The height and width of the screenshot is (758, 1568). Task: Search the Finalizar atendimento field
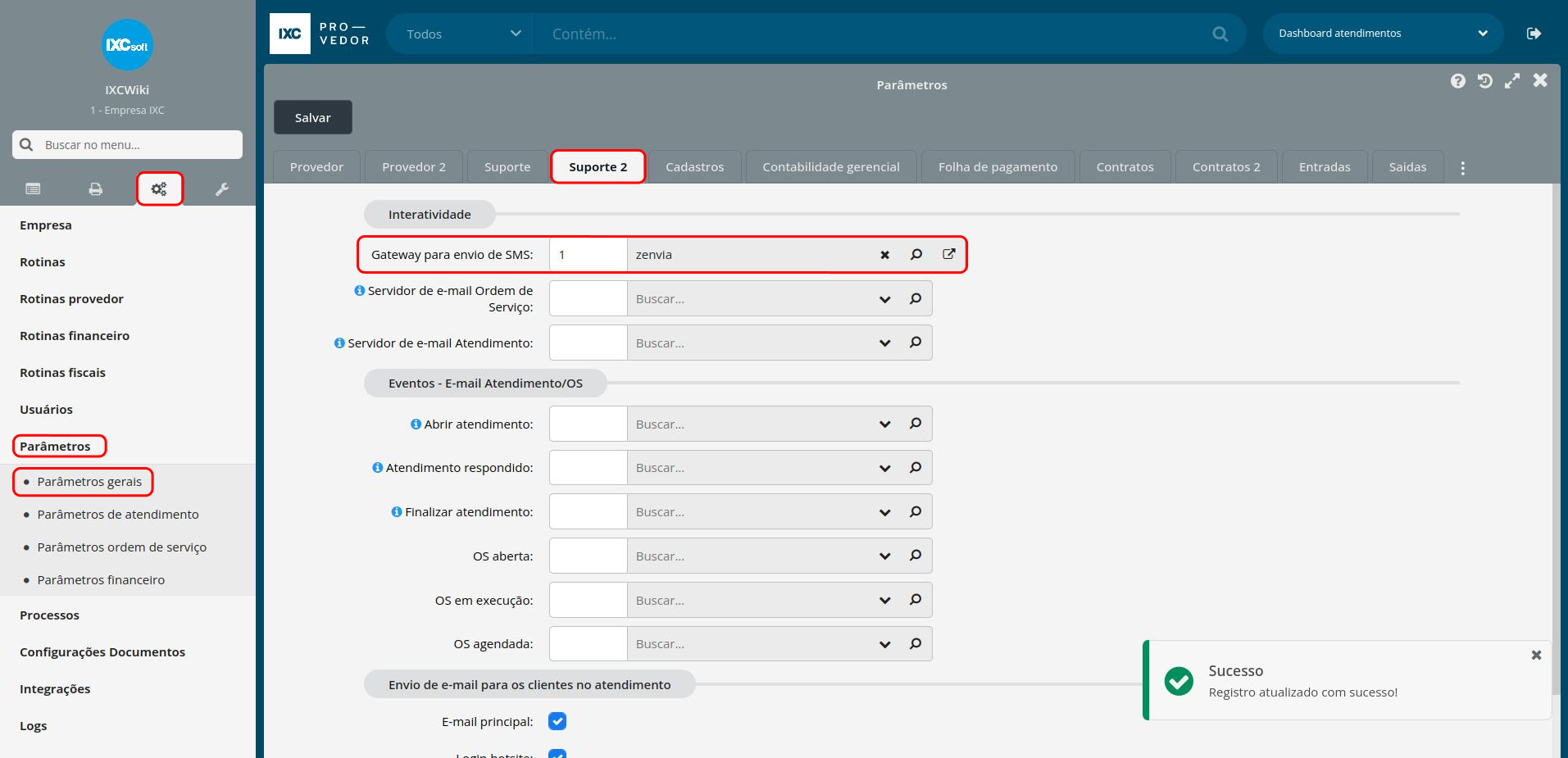[x=916, y=511]
